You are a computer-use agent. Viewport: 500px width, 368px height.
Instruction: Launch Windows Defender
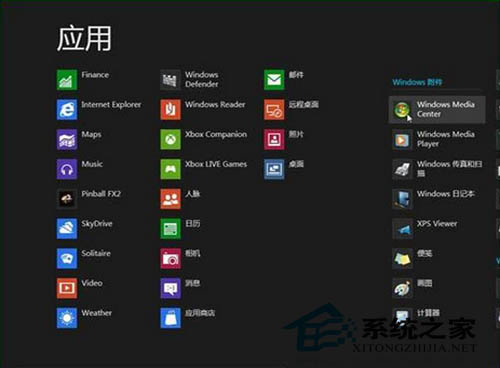pyautogui.click(x=190, y=80)
